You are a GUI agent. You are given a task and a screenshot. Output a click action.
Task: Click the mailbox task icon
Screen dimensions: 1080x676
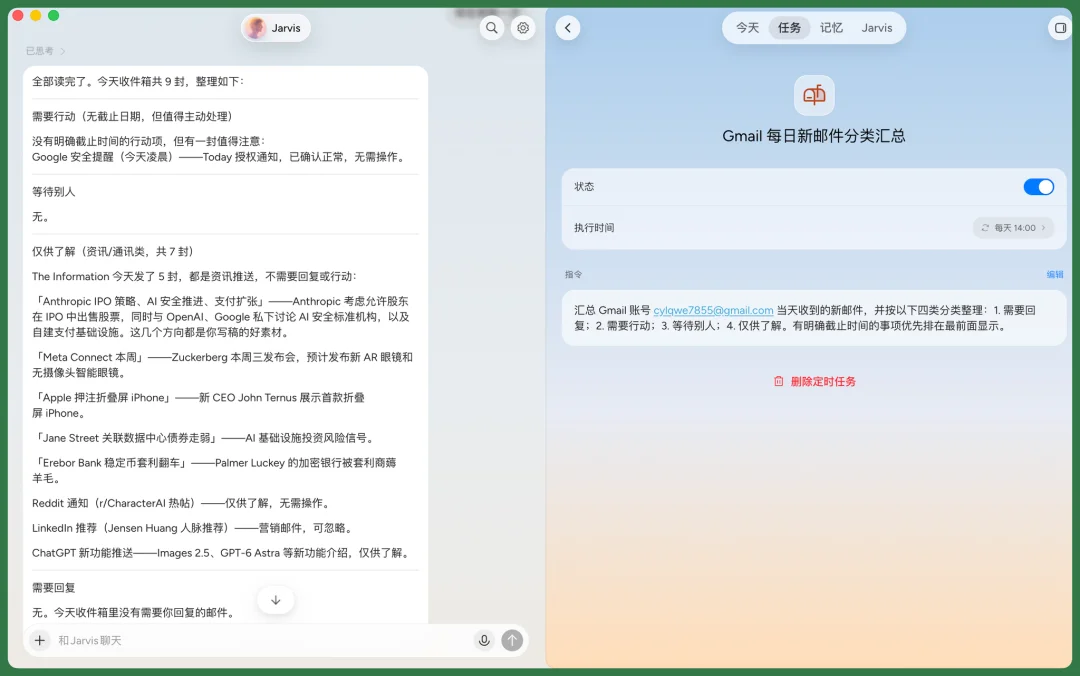pos(813,95)
